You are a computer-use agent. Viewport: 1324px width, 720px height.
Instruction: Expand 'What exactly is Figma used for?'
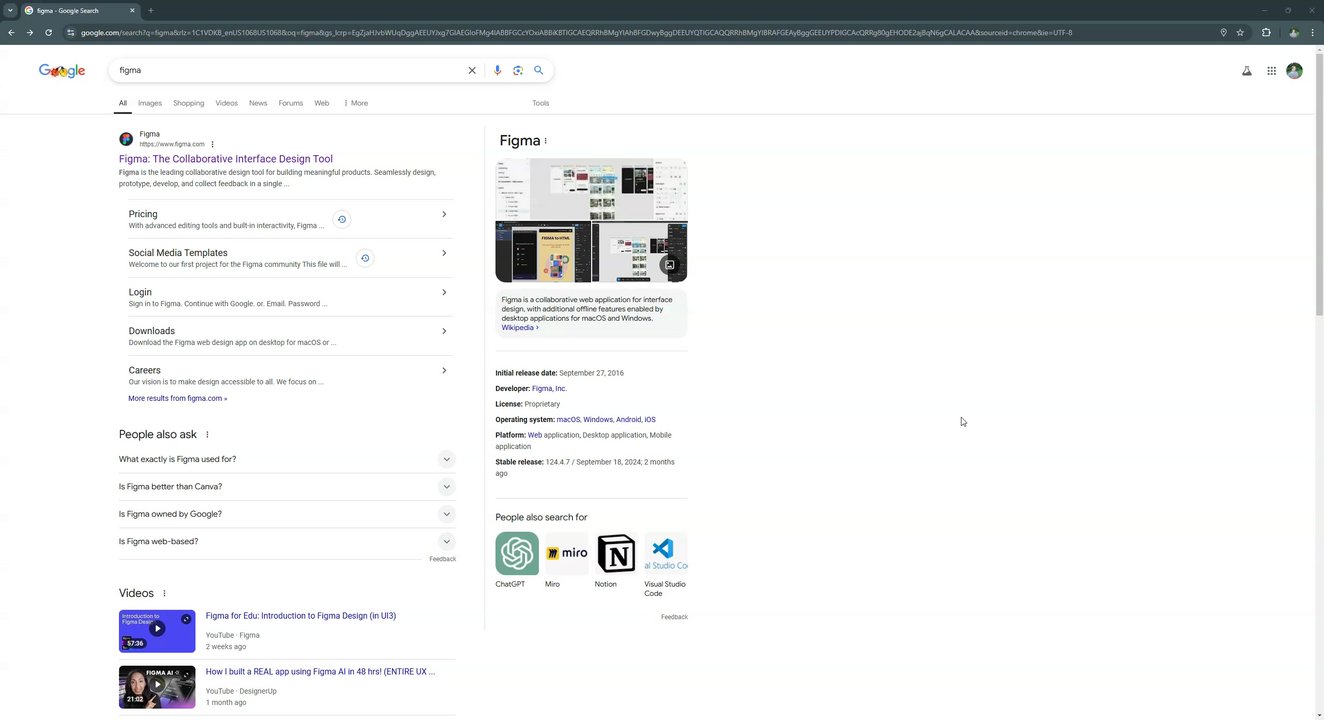[287, 459]
